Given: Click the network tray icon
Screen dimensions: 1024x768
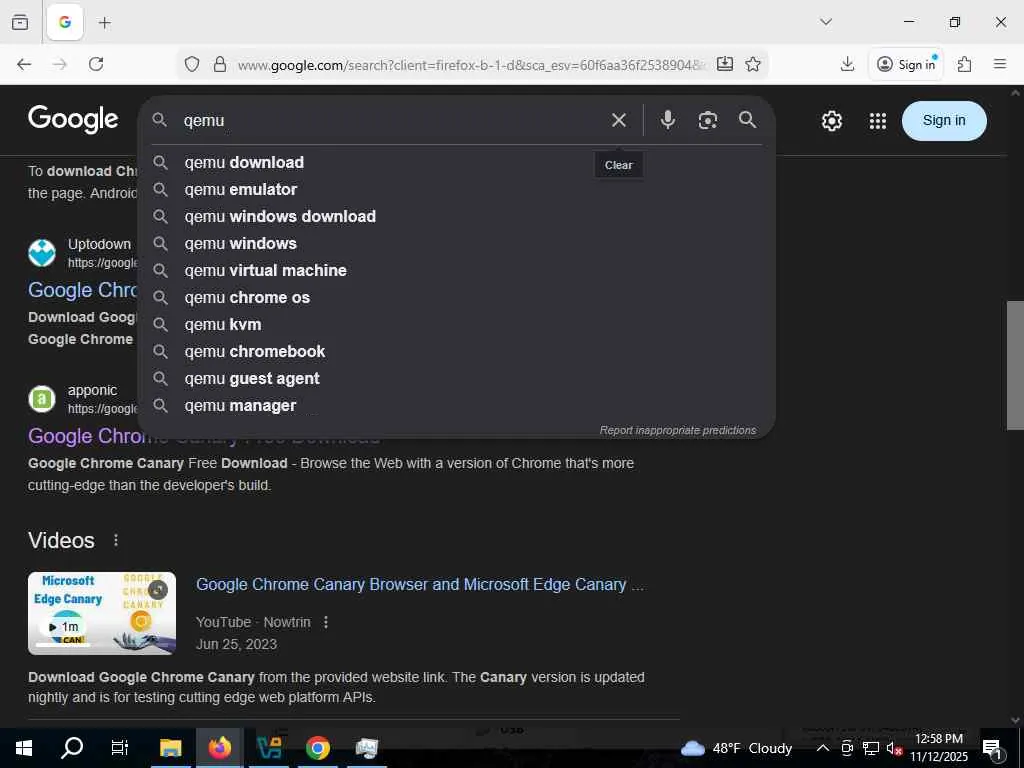Looking at the screenshot, I should 871,748.
